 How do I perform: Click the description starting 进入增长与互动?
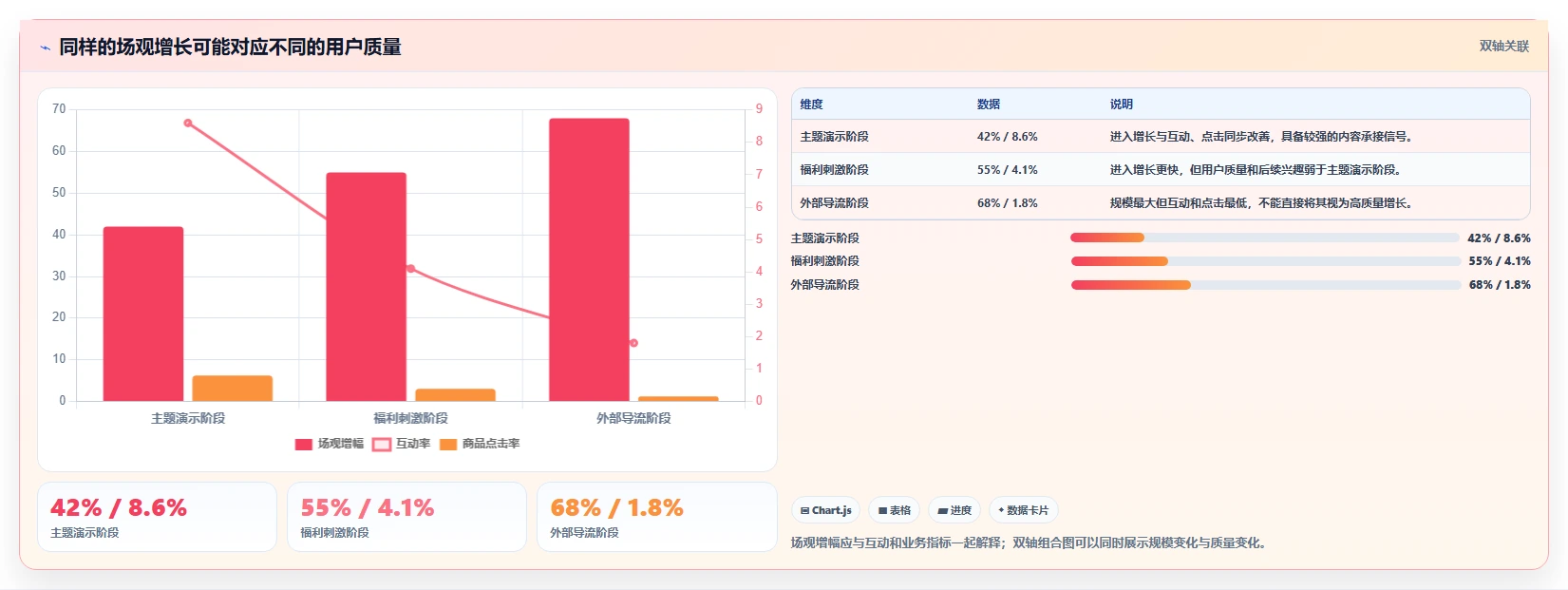pos(1262,137)
